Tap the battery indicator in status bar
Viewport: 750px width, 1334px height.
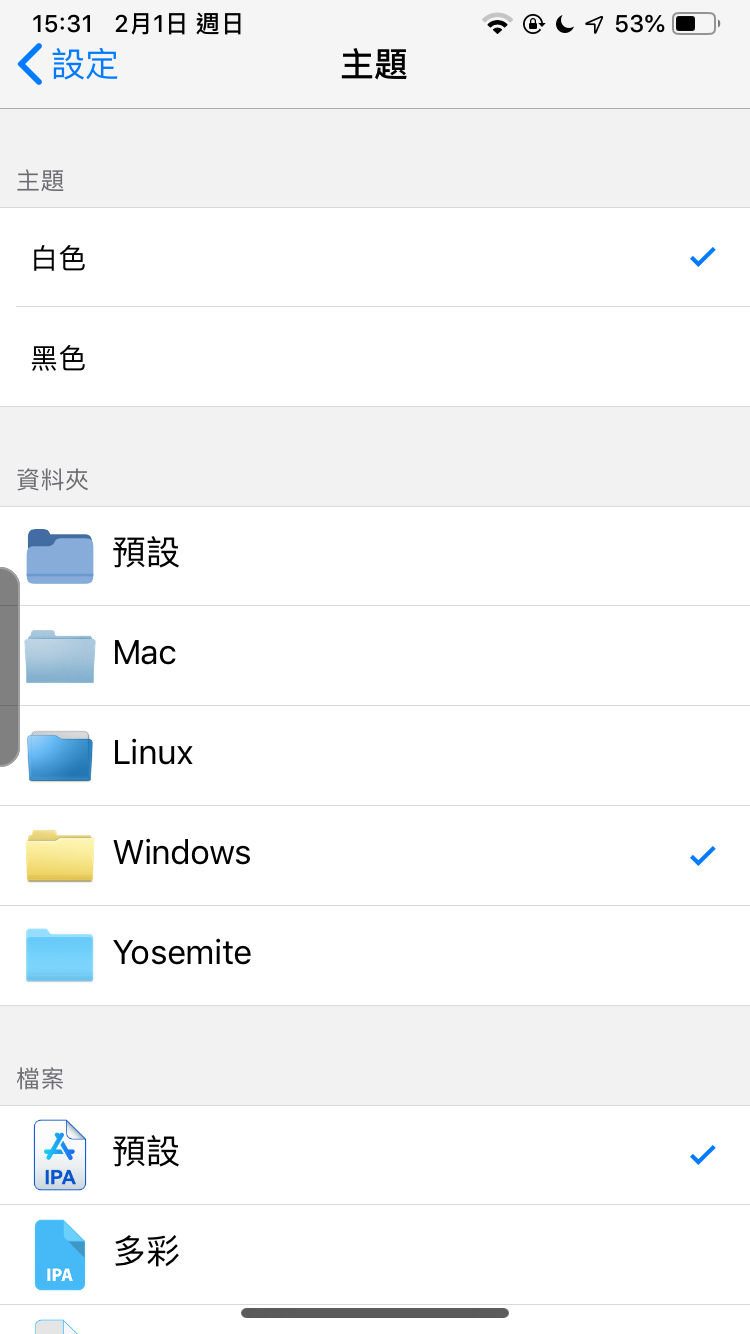pyautogui.click(x=696, y=24)
